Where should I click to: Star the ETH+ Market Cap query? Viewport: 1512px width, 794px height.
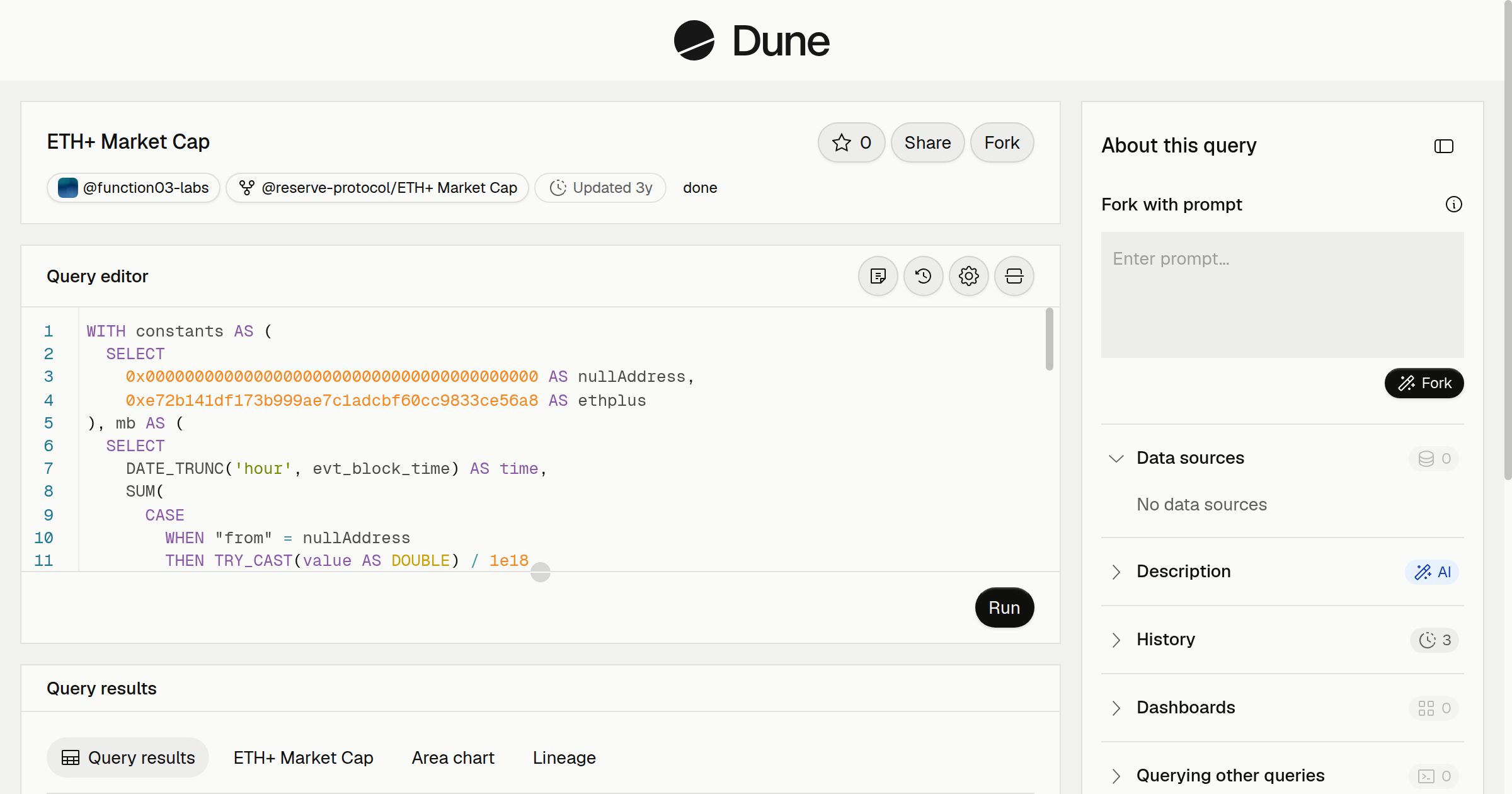tap(851, 142)
